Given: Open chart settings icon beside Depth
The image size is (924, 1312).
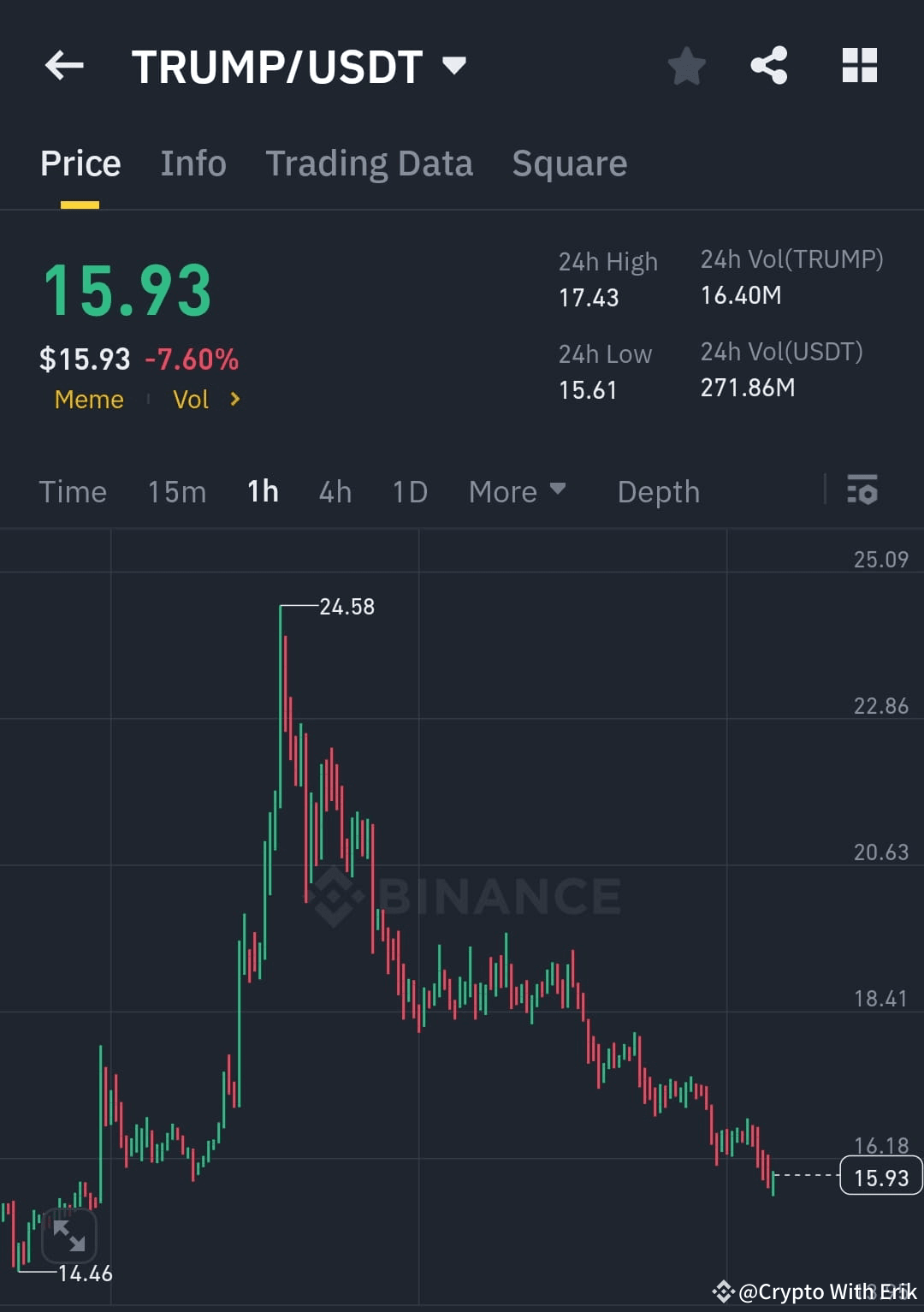Looking at the screenshot, I should [x=862, y=491].
